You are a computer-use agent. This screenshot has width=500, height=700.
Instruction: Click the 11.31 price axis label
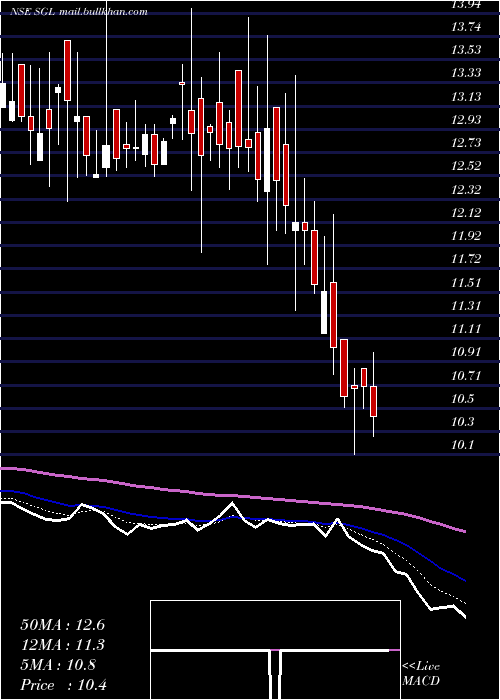466,306
